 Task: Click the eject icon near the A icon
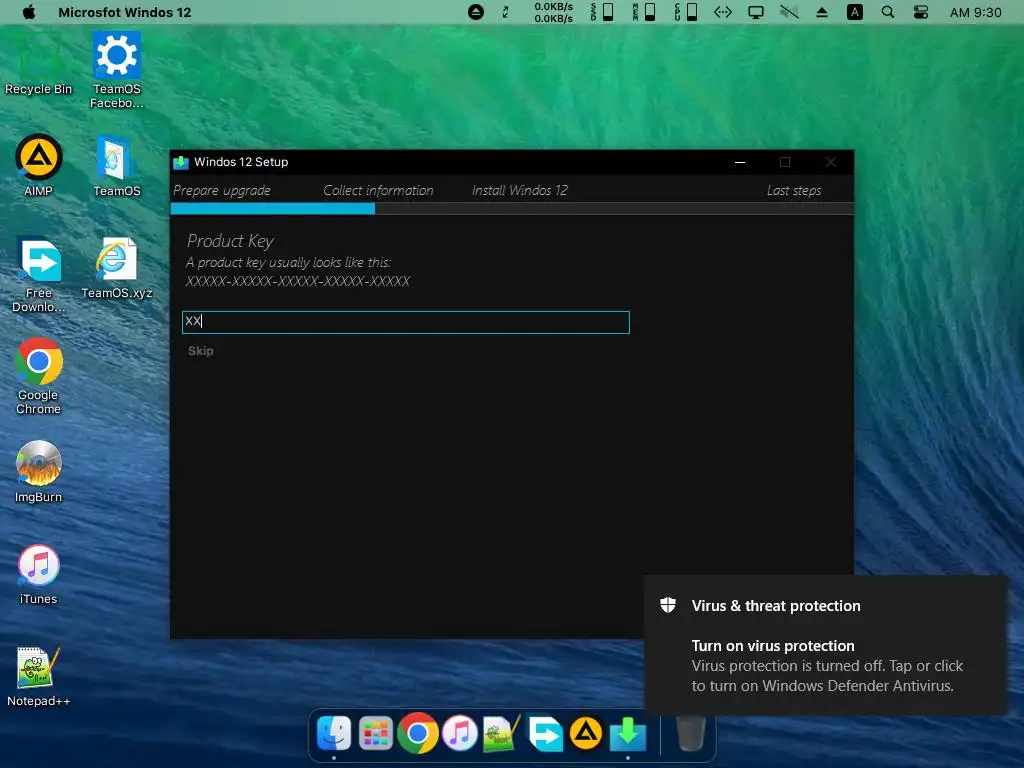coord(822,12)
